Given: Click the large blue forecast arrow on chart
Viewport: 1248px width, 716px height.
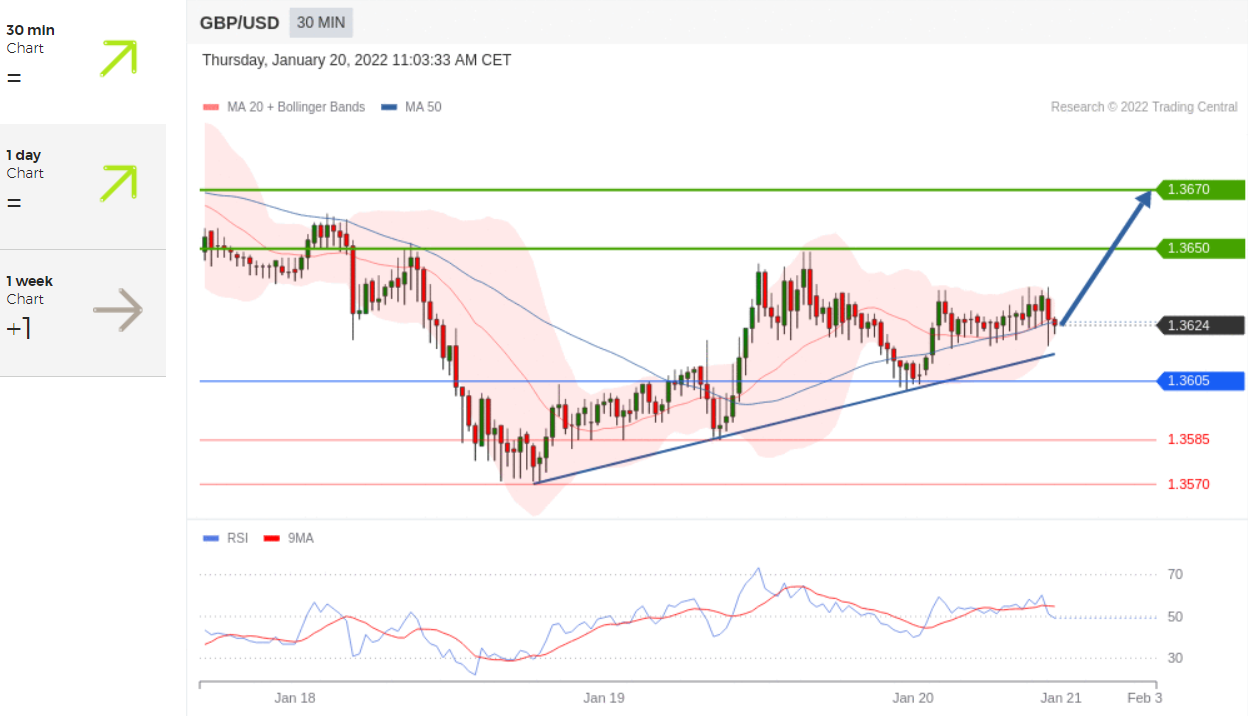Looking at the screenshot, I should pyautogui.click(x=1106, y=256).
